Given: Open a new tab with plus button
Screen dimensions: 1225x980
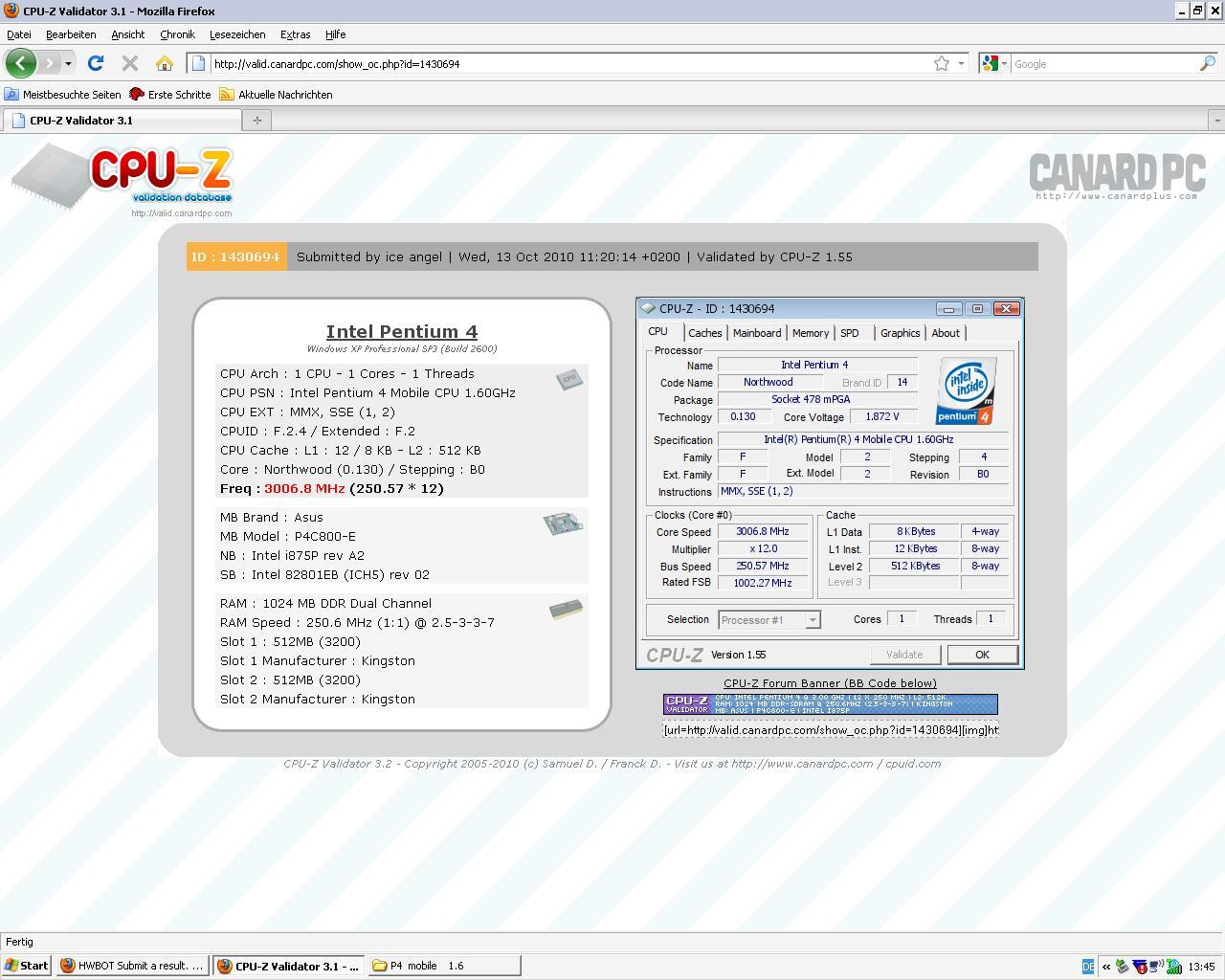Looking at the screenshot, I should tap(256, 120).
